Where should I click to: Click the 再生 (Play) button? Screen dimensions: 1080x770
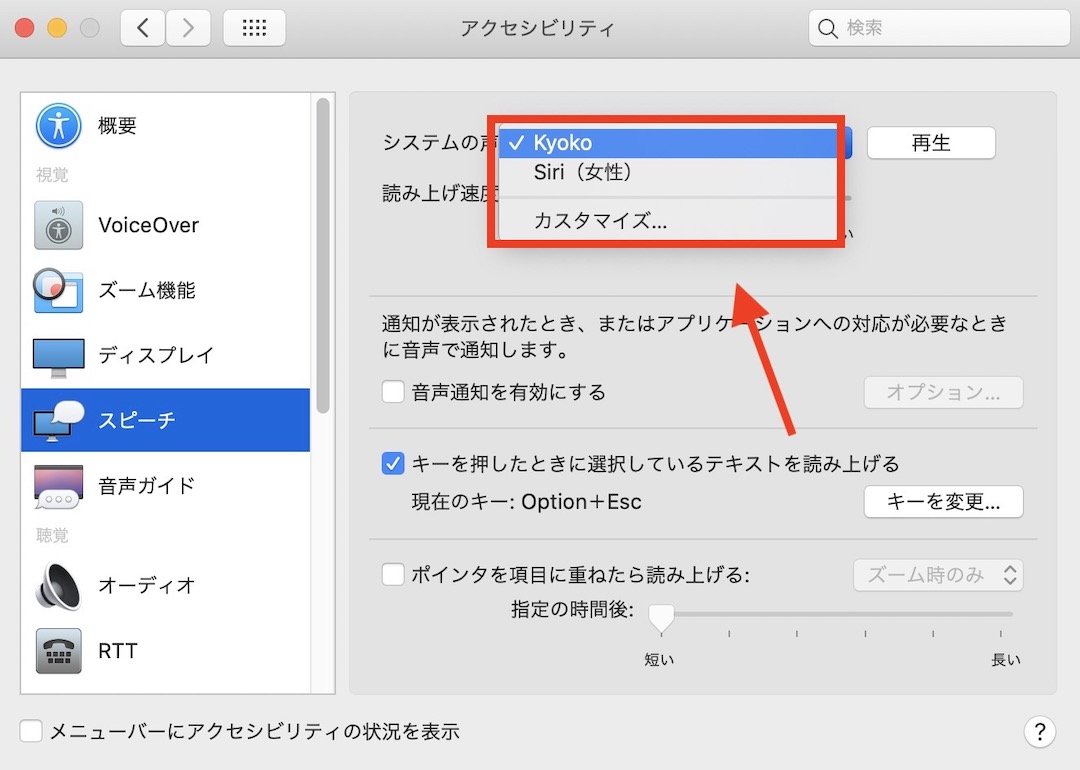(x=931, y=142)
